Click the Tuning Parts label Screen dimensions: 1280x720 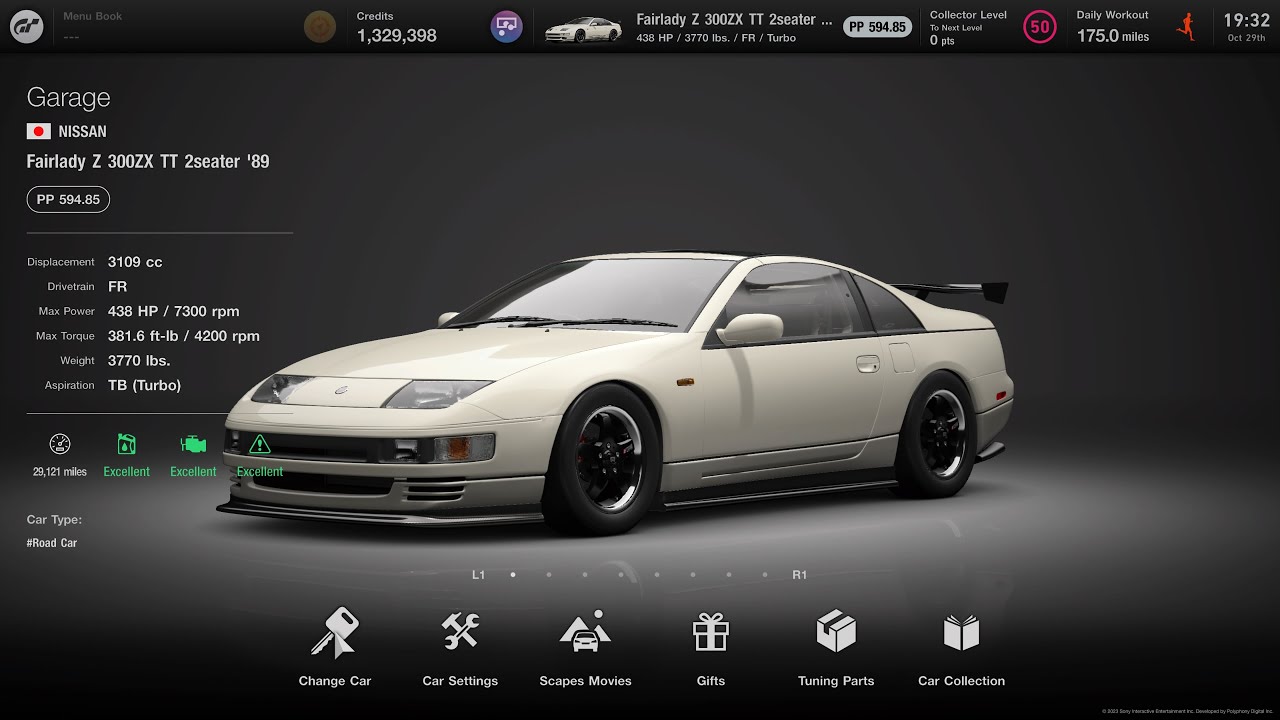pyautogui.click(x=836, y=681)
